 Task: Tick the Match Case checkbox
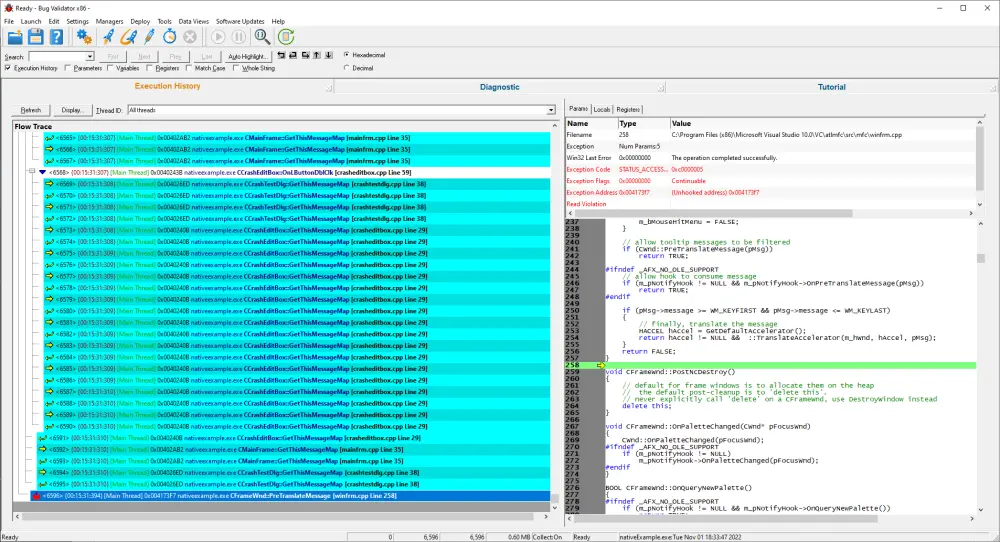[189, 68]
